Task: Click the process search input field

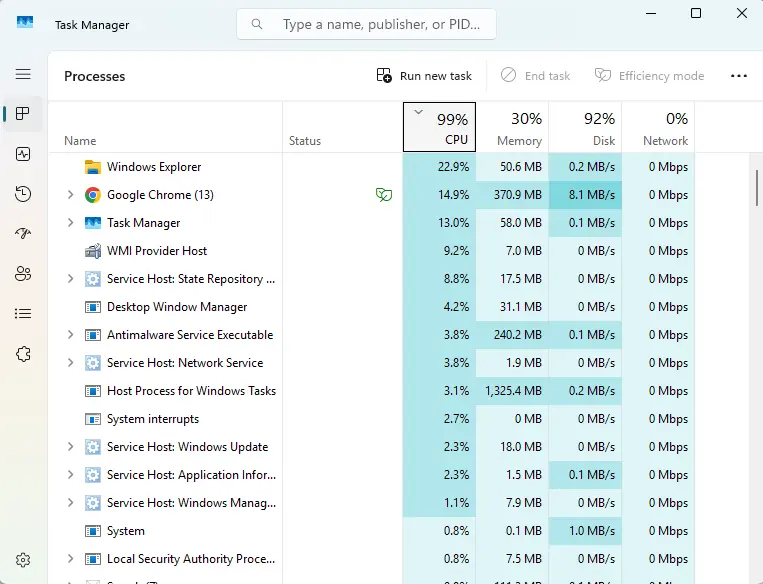Action: (366, 24)
